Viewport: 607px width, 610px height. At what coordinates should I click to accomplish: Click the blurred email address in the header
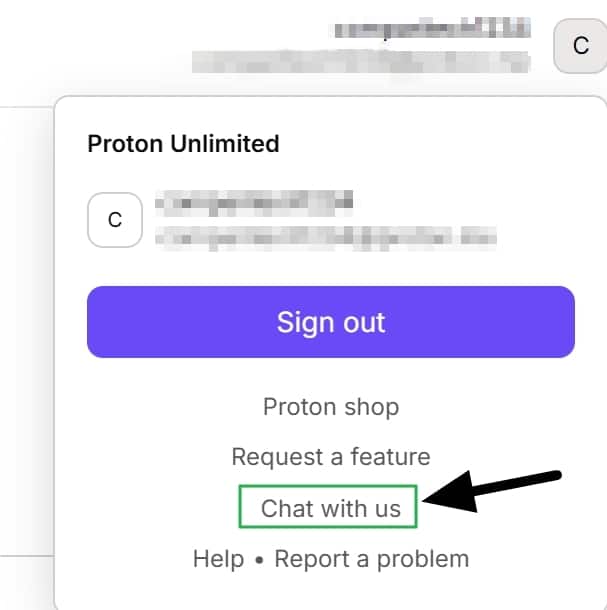[x=361, y=61]
